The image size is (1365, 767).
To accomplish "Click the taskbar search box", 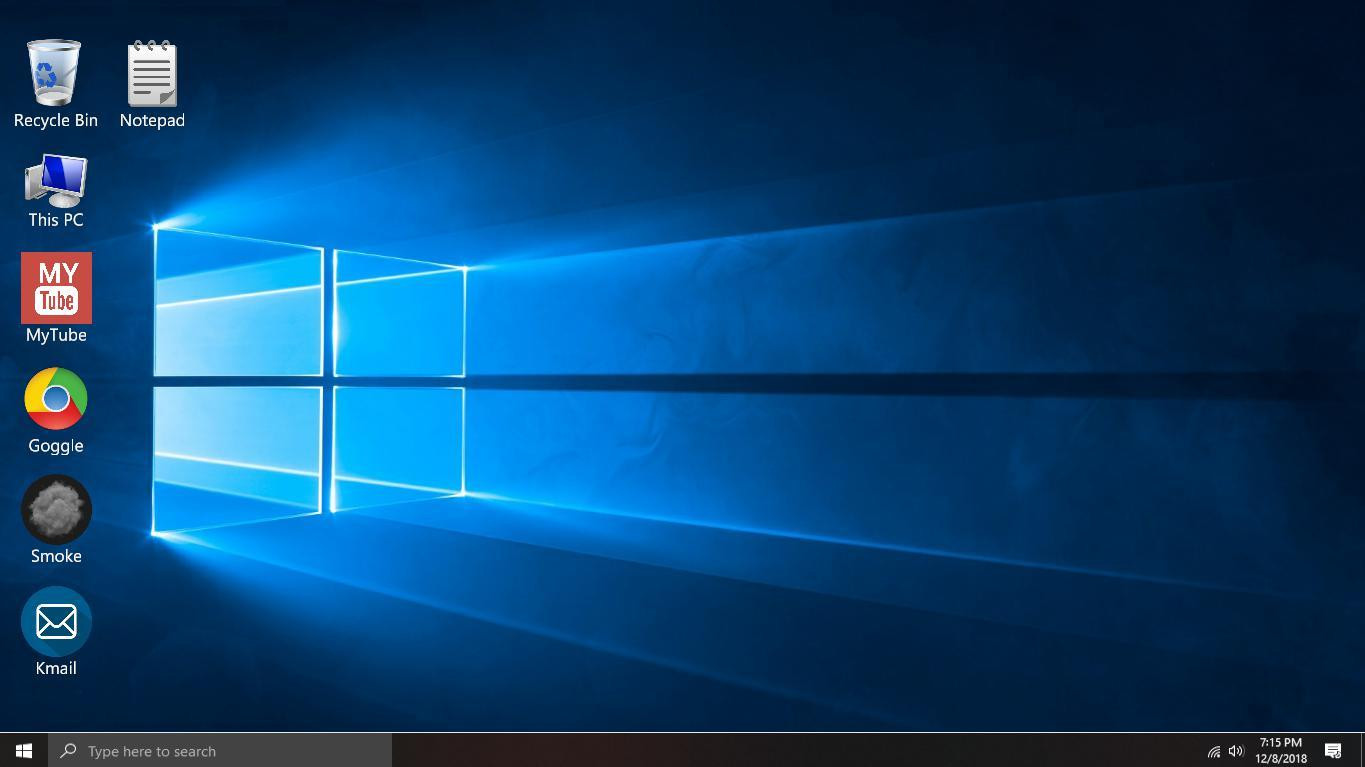I will [x=220, y=750].
